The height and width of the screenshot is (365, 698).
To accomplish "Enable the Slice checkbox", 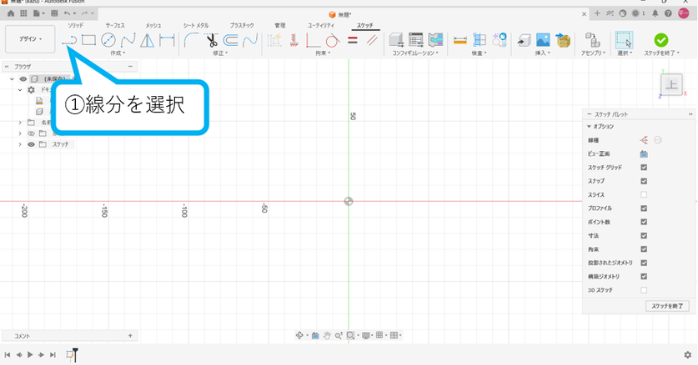I will coord(644,195).
